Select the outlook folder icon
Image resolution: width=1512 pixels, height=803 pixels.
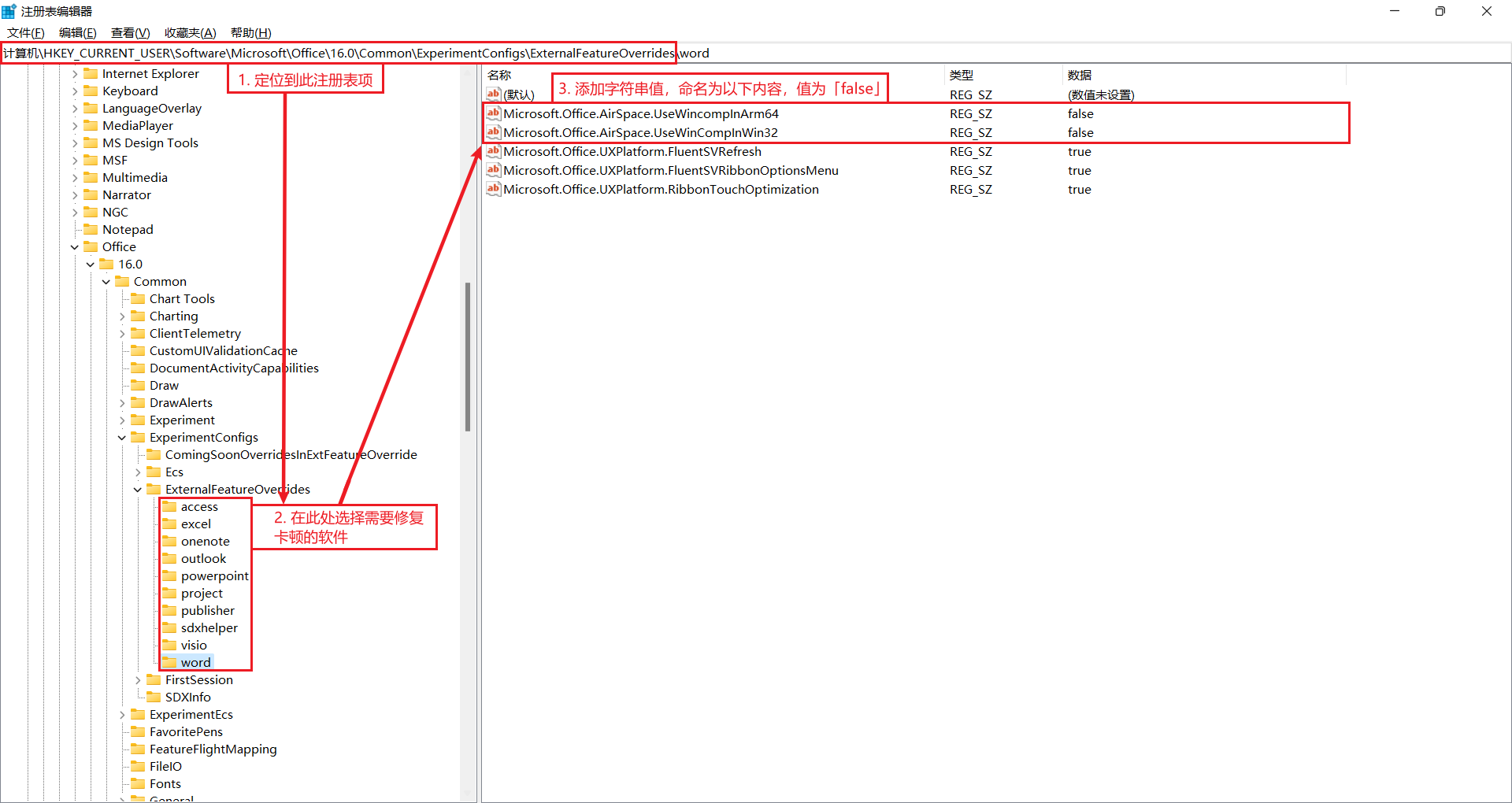(x=169, y=558)
